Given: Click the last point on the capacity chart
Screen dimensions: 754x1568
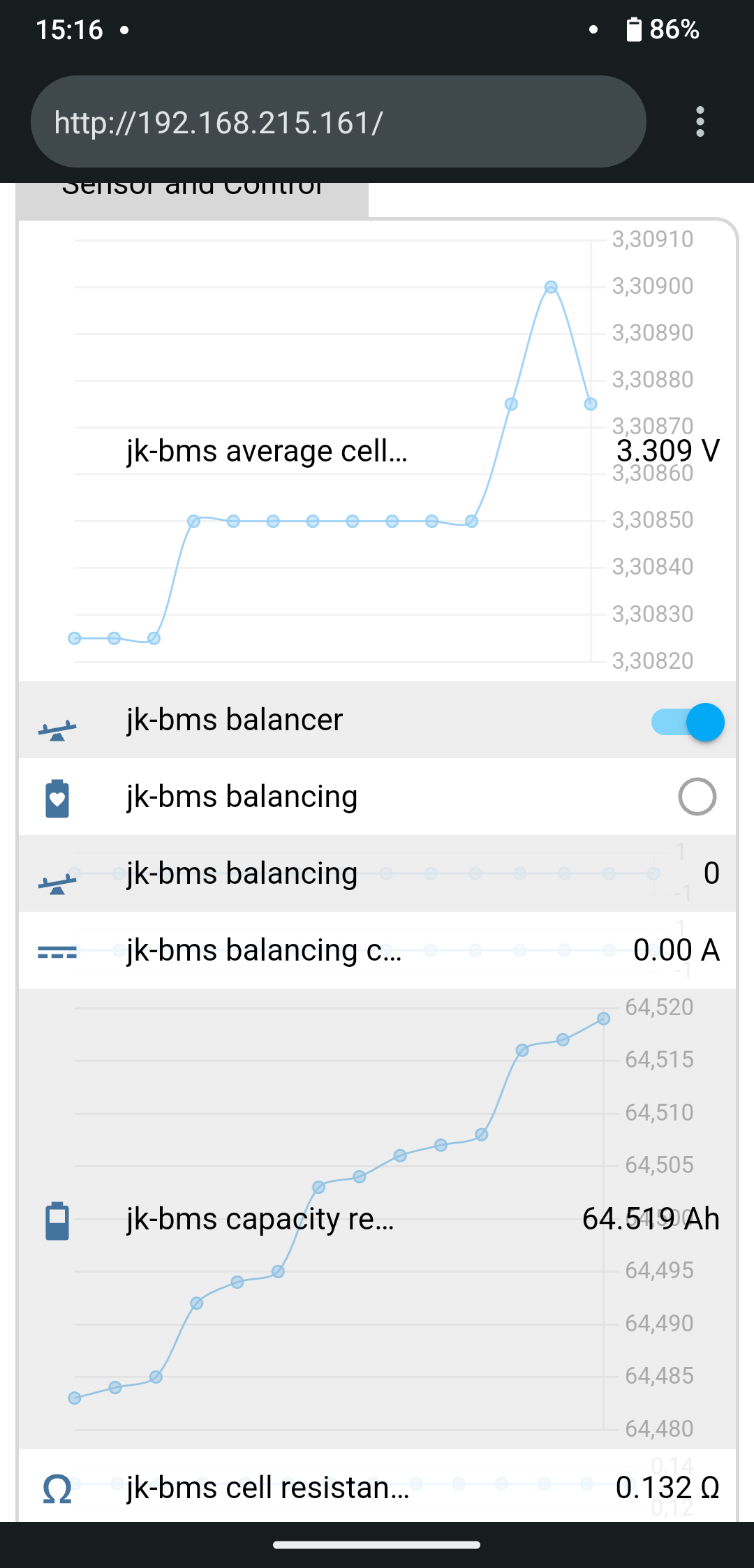Looking at the screenshot, I should tap(604, 1019).
